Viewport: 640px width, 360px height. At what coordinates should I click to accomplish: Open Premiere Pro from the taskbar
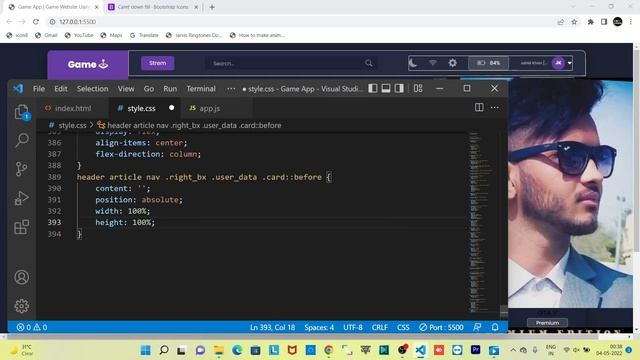pyautogui.click(x=476, y=350)
